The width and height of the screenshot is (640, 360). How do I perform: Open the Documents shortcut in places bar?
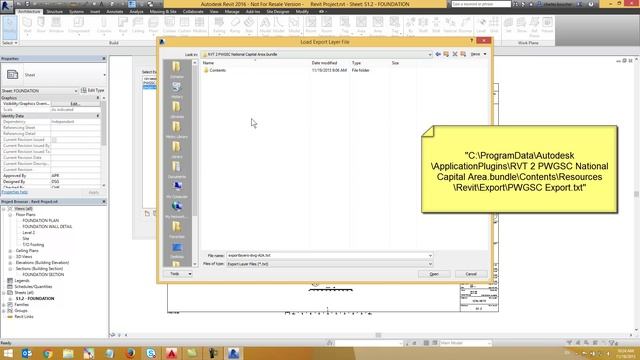pyautogui.click(x=177, y=169)
